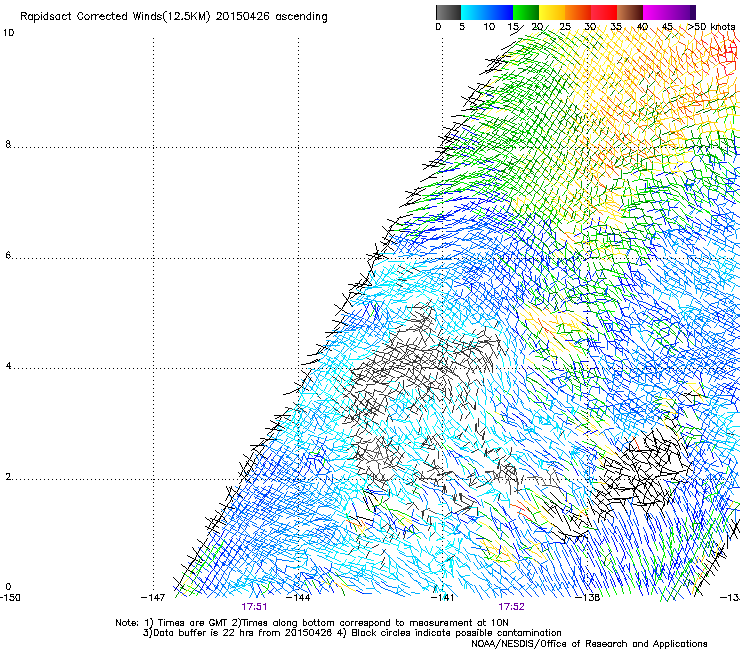The height and width of the screenshot is (650, 740).
Task: Click the purple time label 17:52
Action: tap(512, 607)
